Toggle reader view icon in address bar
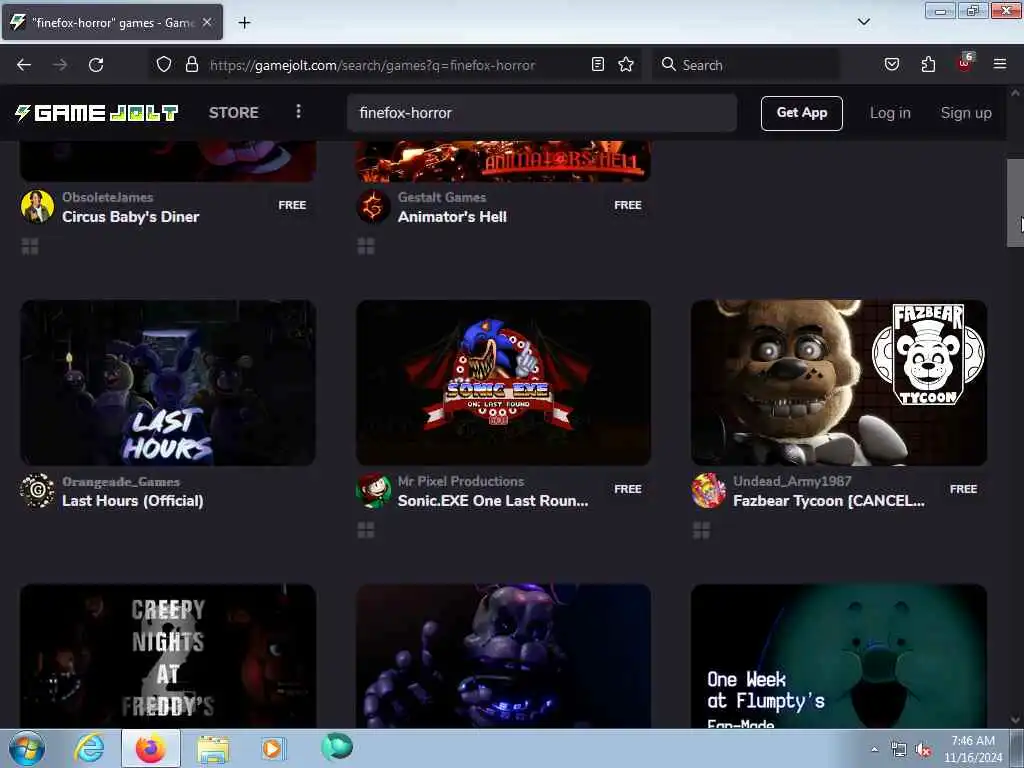 pyautogui.click(x=598, y=65)
